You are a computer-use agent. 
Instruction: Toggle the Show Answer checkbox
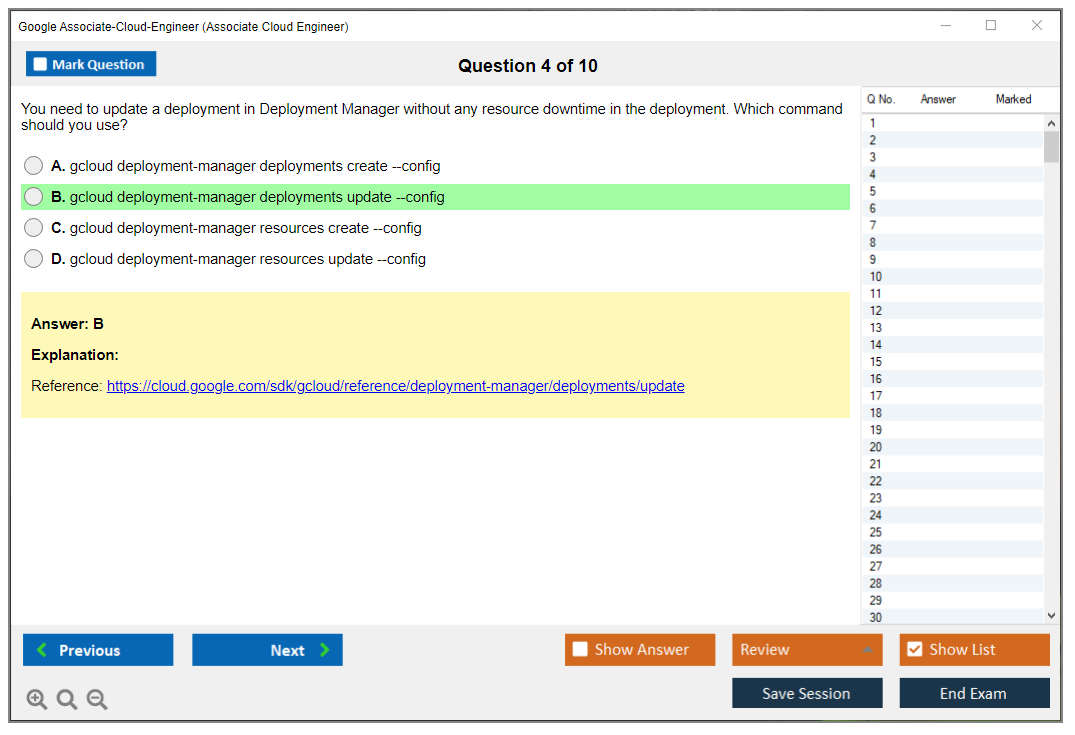(x=580, y=650)
